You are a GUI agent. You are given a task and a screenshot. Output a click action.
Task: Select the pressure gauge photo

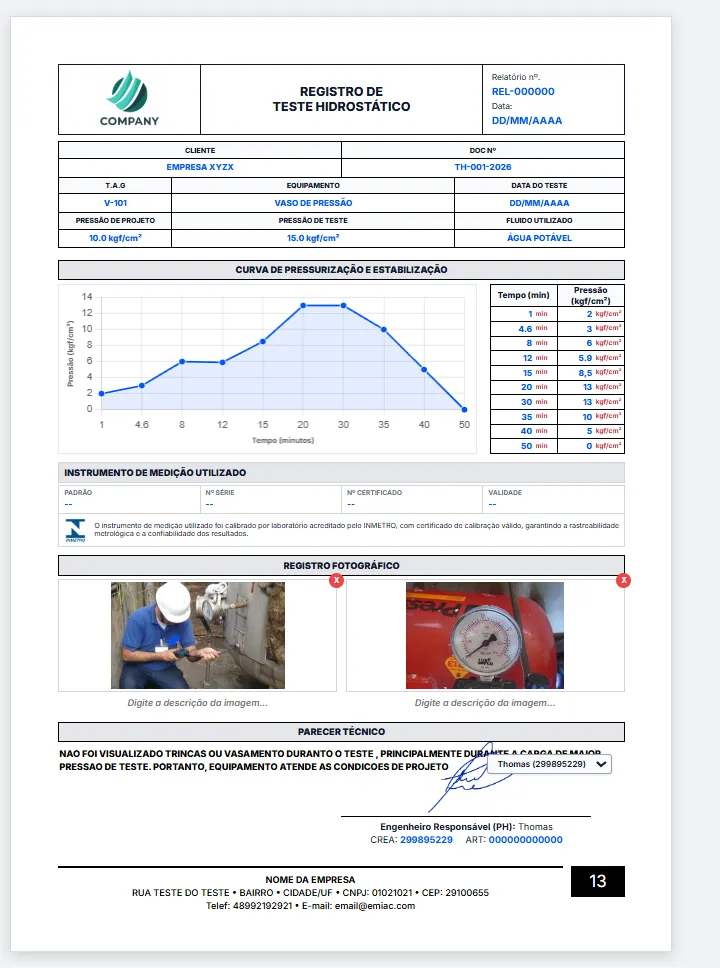pyautogui.click(x=485, y=635)
